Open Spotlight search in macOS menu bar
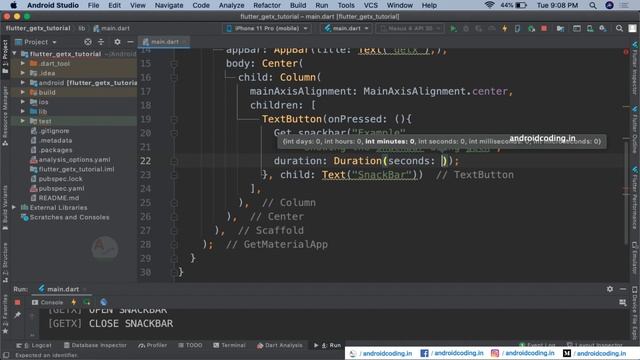The image size is (640, 360). (x=593, y=5)
